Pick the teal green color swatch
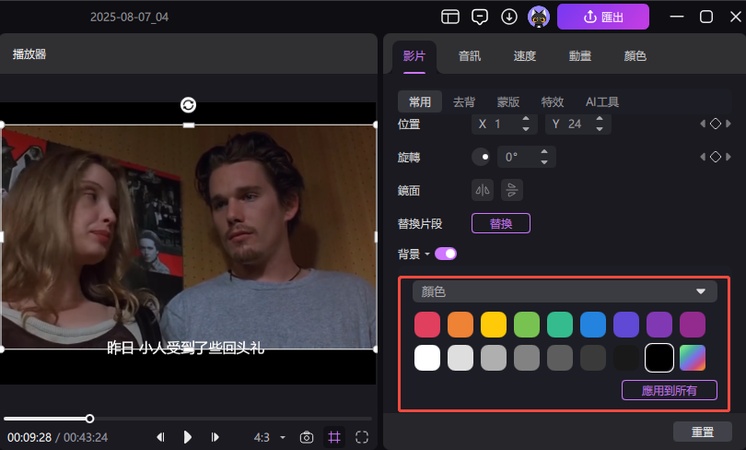Viewport: 746px width, 450px height. coord(560,324)
